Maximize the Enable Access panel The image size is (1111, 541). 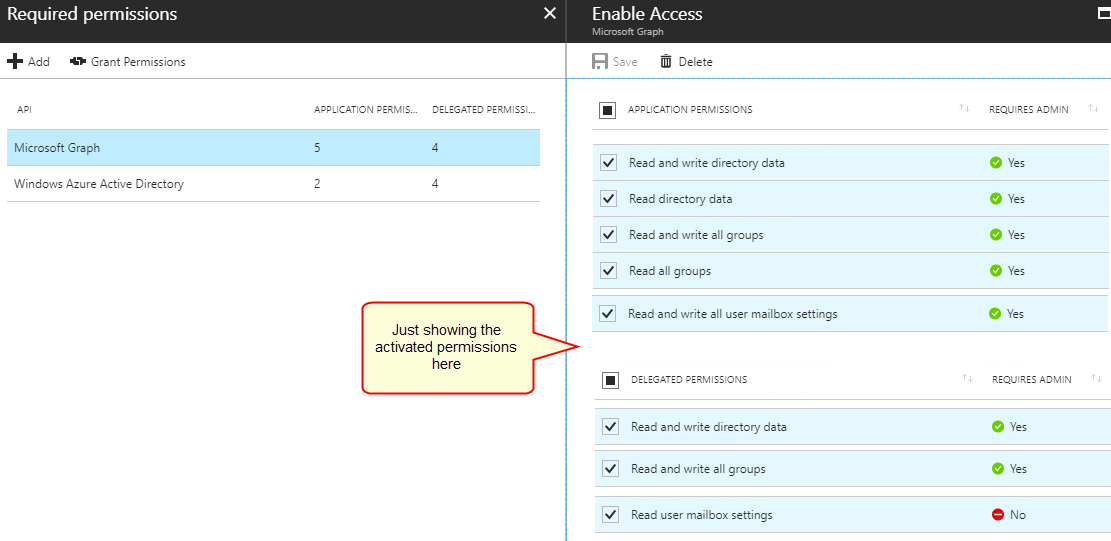pos(1104,13)
